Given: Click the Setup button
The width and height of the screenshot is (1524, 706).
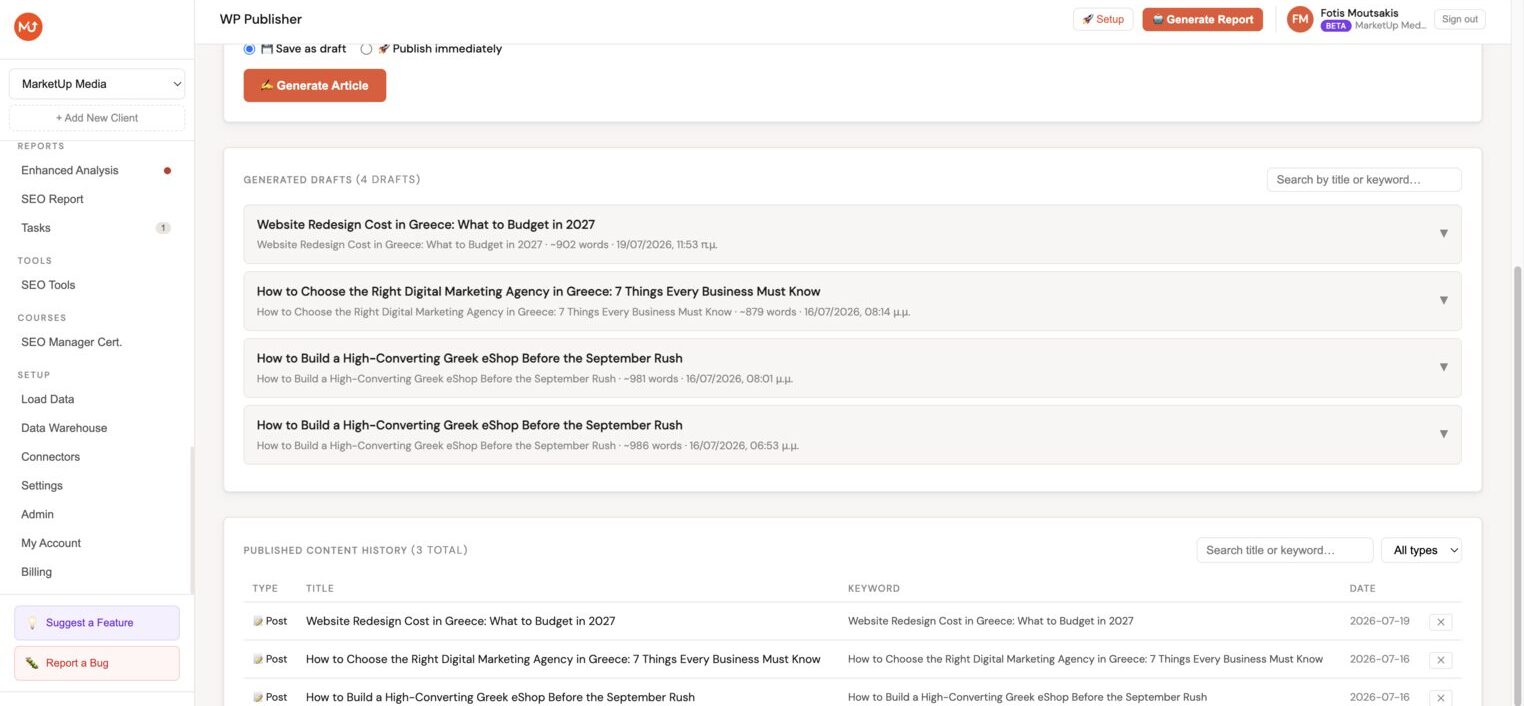Looking at the screenshot, I should pos(1103,19).
